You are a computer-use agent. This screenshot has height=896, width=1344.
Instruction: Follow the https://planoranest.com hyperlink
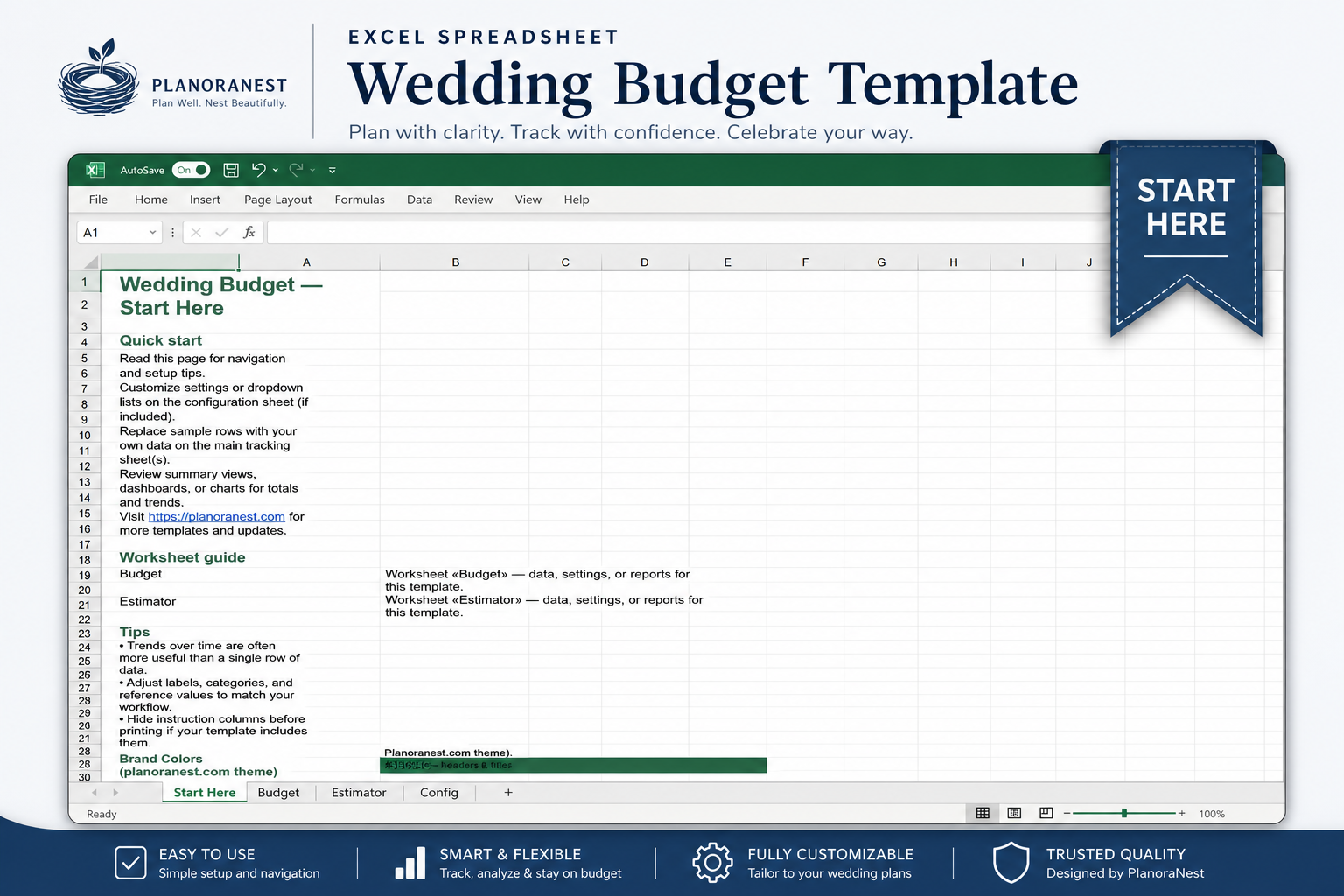[x=216, y=516]
